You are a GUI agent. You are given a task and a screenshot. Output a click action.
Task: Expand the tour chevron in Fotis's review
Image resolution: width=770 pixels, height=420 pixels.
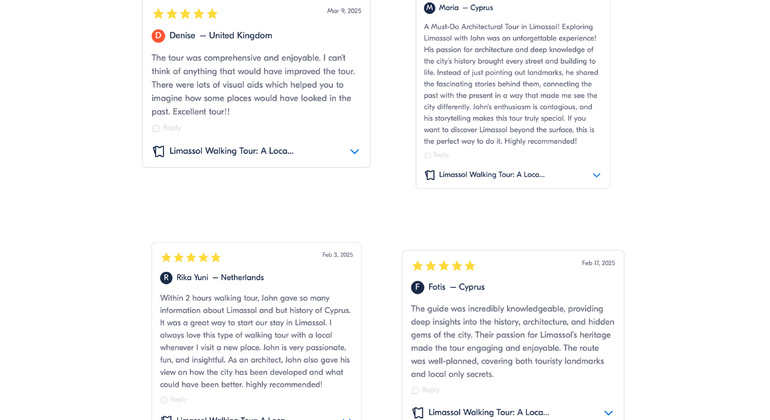pos(608,412)
